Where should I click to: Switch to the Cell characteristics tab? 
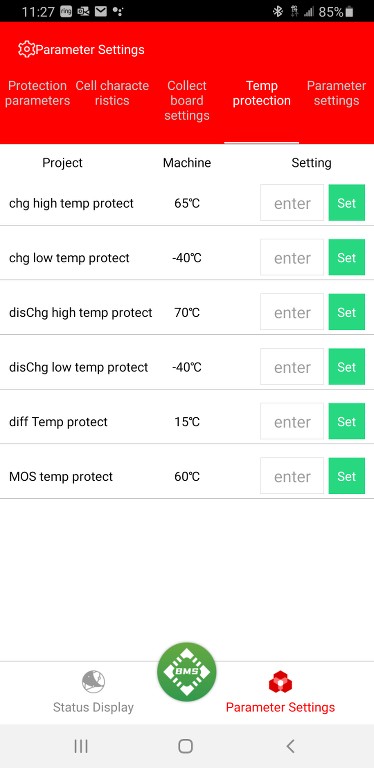112,93
